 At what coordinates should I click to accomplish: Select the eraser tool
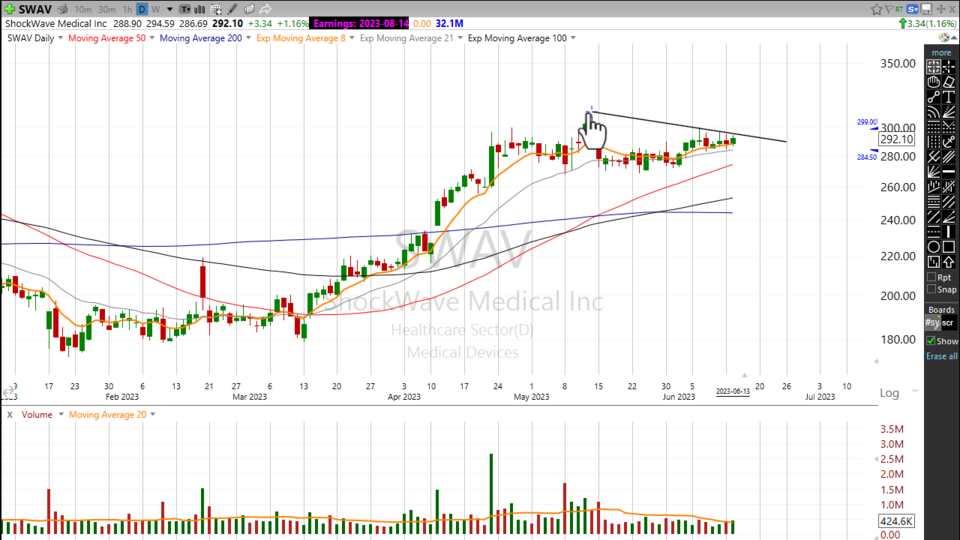[x=948, y=81]
